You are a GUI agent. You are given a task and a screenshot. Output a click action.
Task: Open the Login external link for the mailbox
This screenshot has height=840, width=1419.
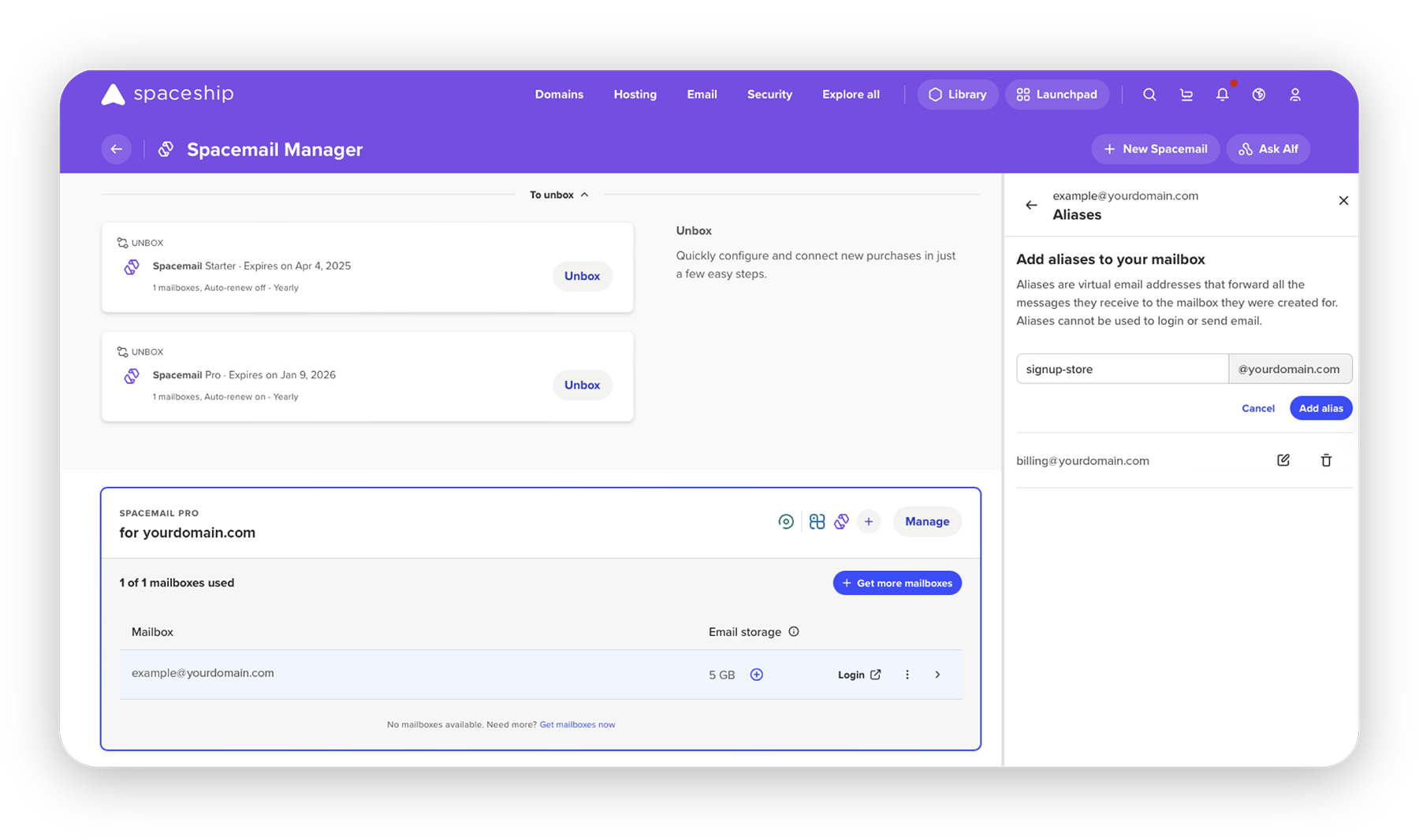[x=859, y=675]
